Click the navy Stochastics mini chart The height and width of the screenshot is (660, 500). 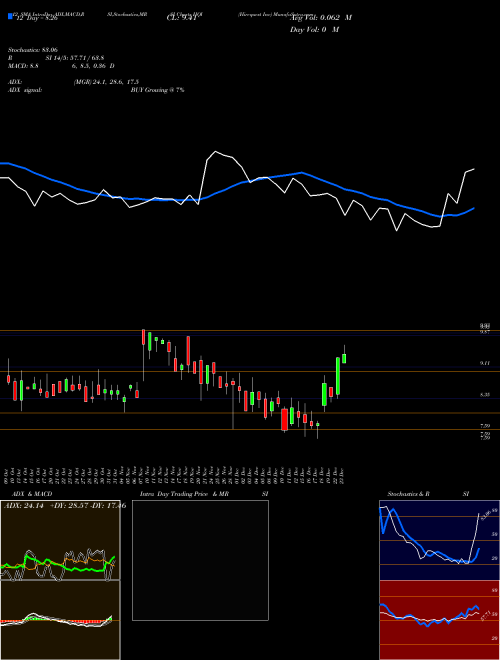pos(439,540)
